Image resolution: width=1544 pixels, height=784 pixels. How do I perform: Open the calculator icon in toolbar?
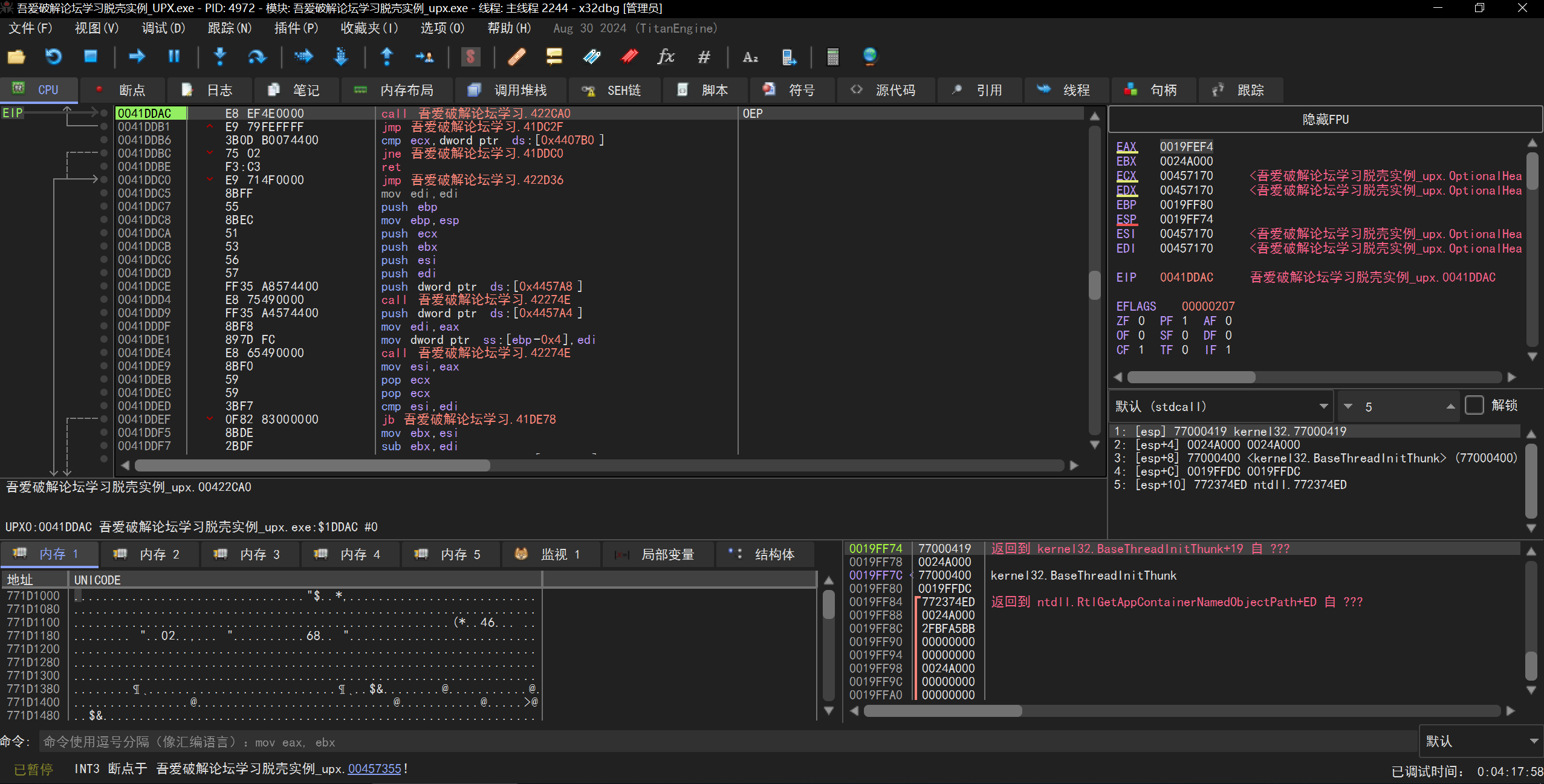click(832, 57)
